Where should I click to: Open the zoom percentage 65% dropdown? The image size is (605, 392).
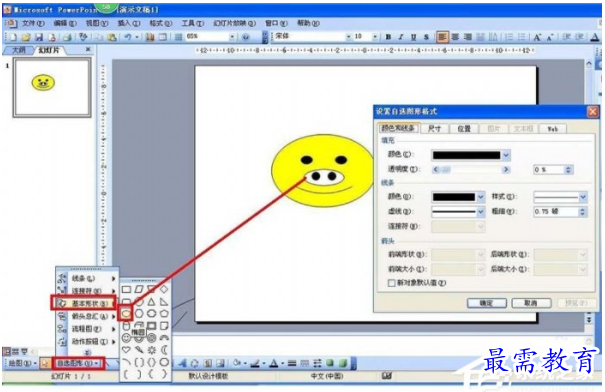[232, 37]
